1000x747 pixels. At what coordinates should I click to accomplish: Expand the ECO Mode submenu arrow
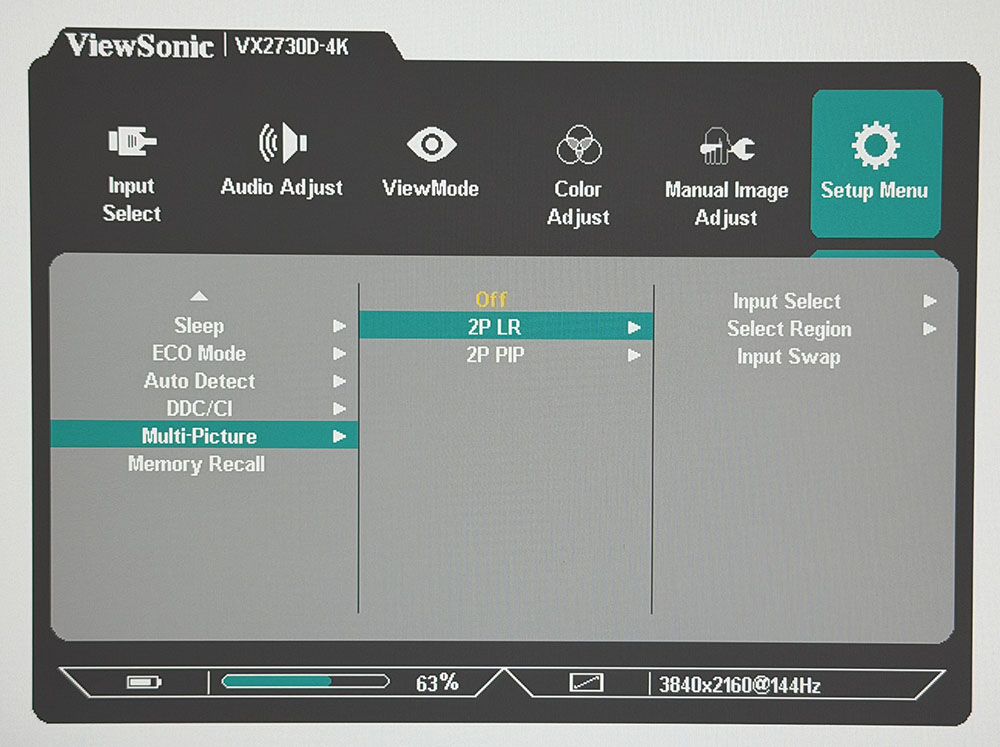pos(339,353)
